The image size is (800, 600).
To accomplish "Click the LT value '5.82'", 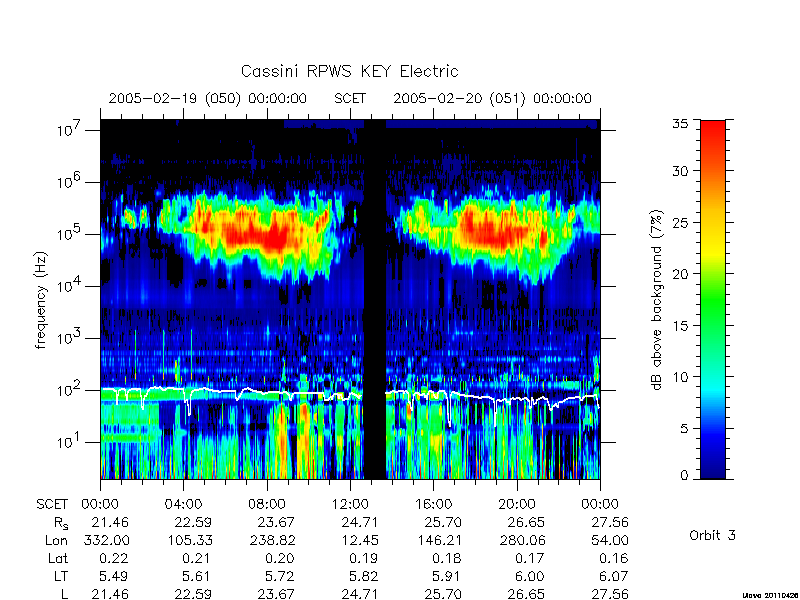I will coord(363,577).
